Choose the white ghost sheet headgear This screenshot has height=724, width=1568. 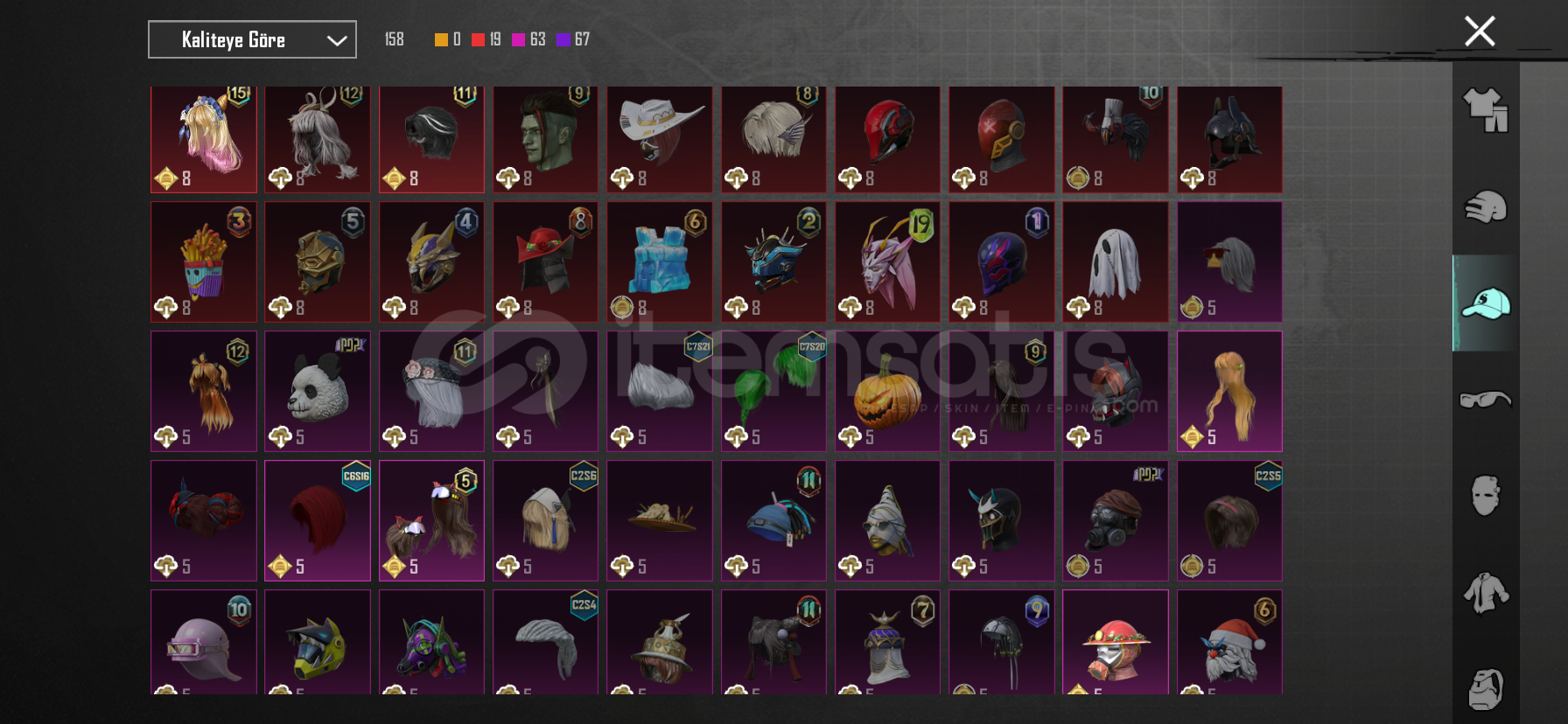click(x=1116, y=262)
